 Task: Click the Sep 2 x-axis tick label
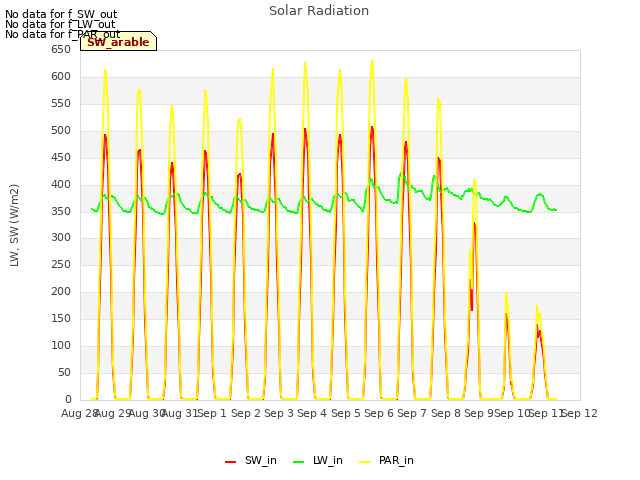coord(246,413)
